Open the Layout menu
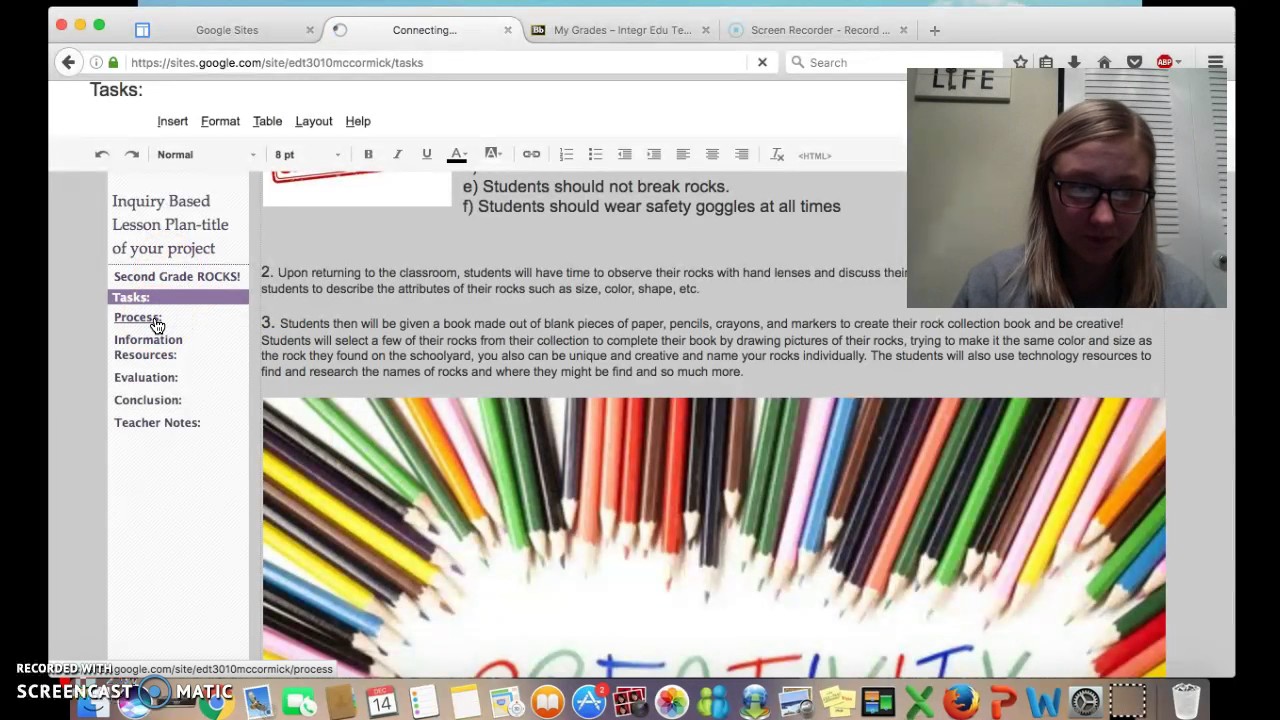1280x720 pixels. 314,121
